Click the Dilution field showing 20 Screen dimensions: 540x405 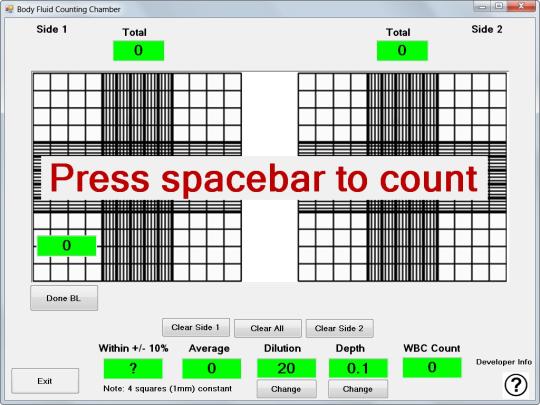(286, 368)
